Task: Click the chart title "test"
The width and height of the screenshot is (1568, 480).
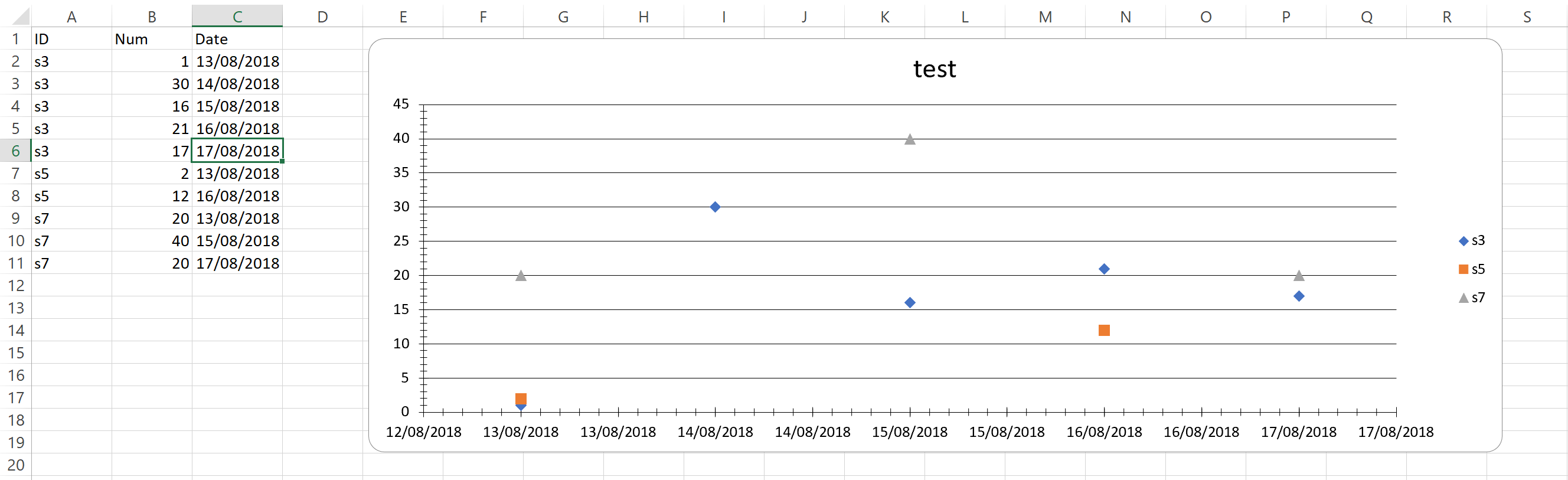Action: 935,68
